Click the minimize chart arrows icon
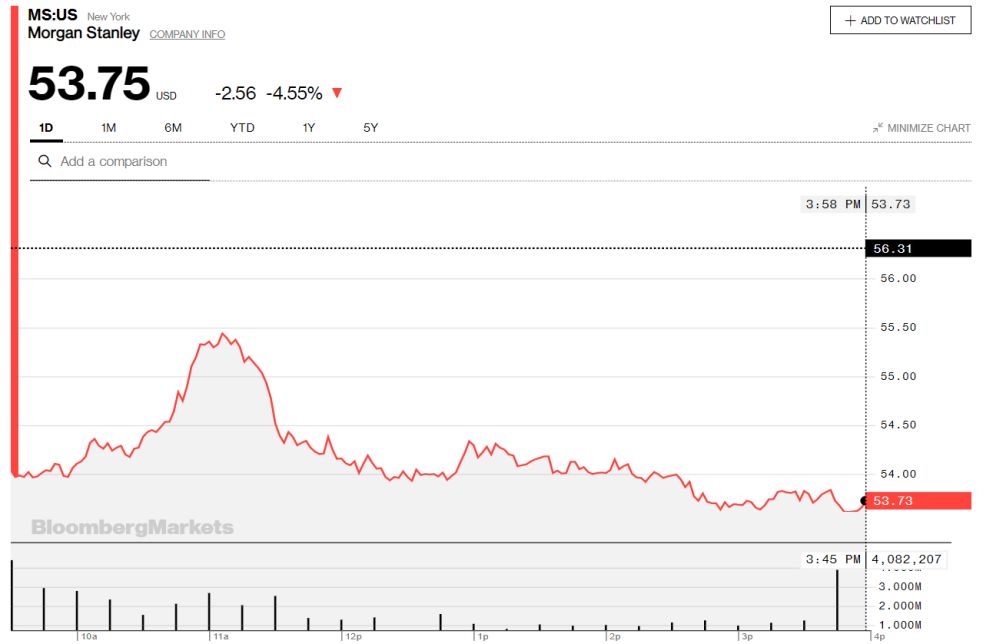The width and height of the screenshot is (1000, 644). tap(878, 128)
